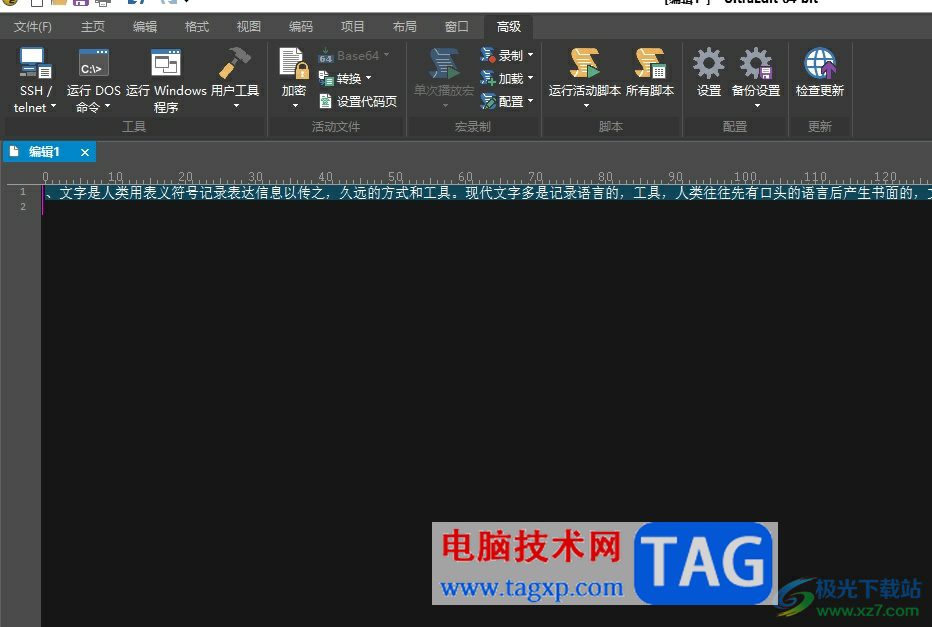Screen dimensions: 932x627
Task: Click the 检查更新 globe icon
Action: point(820,63)
